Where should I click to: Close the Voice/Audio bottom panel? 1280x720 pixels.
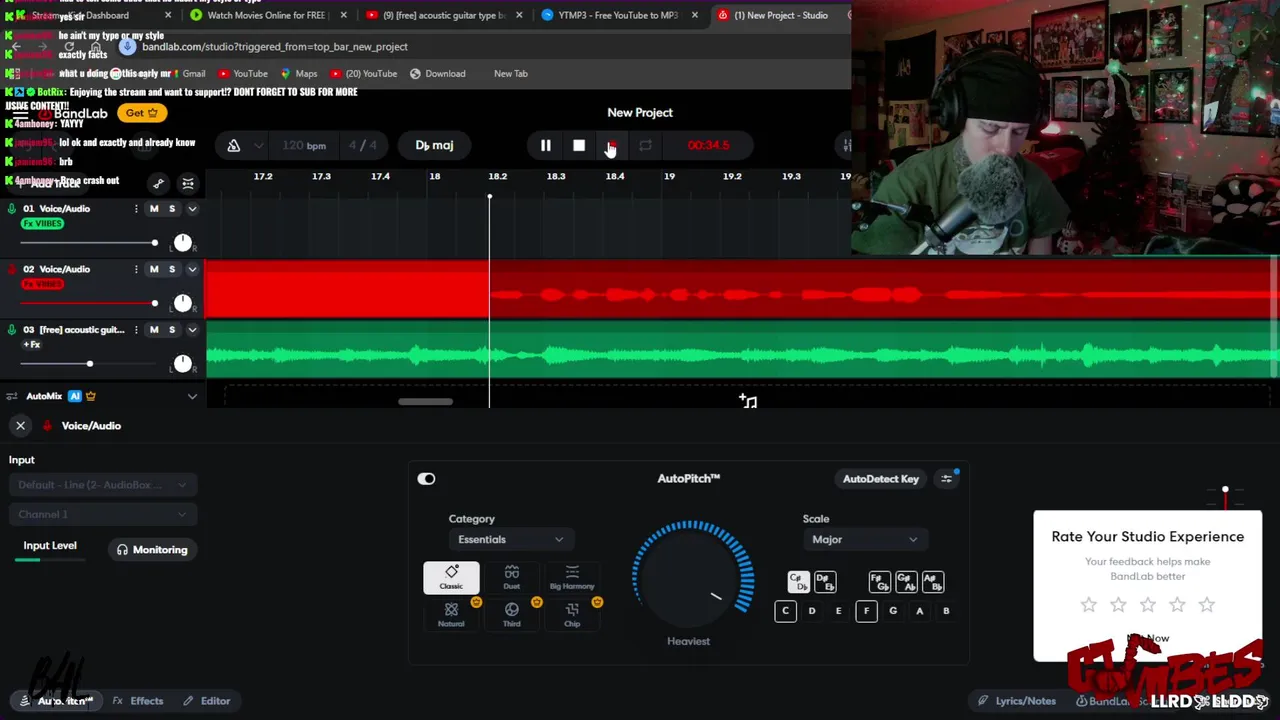coord(20,426)
